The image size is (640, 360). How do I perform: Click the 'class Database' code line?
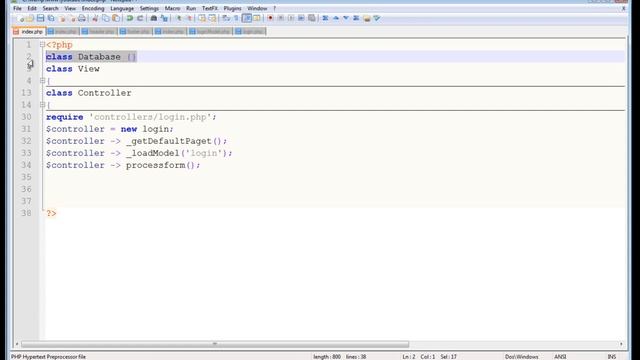(91, 57)
